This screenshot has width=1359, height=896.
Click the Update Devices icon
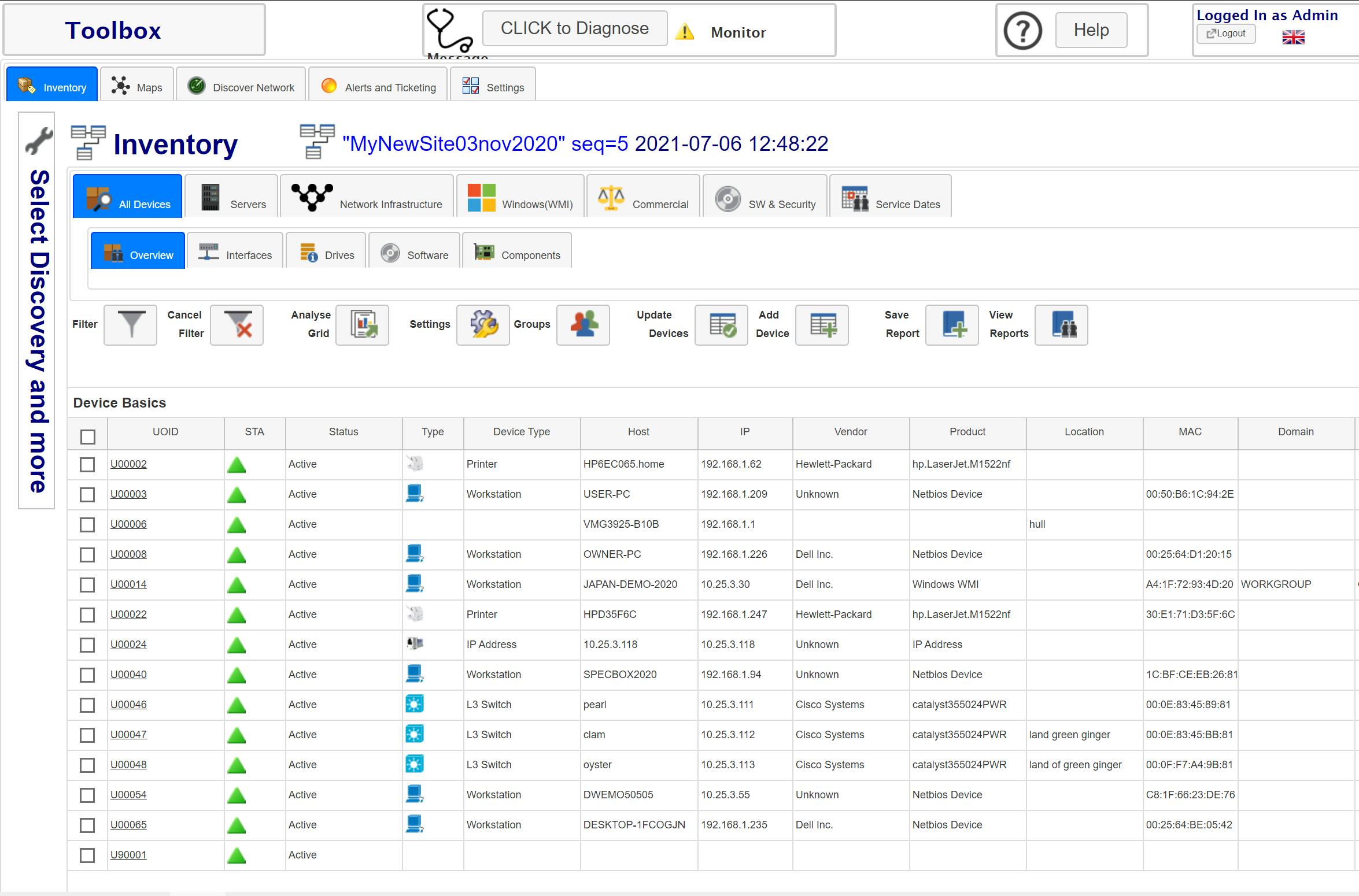tap(721, 325)
